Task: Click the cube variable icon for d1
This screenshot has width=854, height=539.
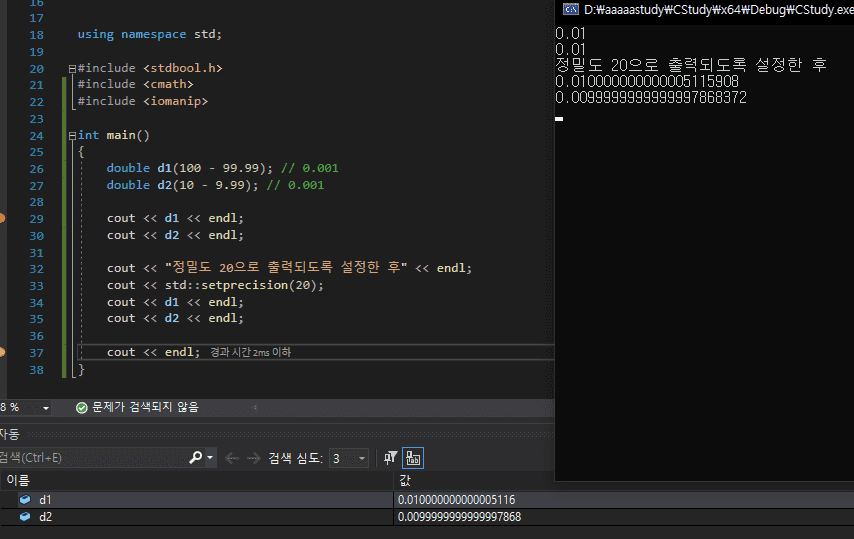Action: tap(25, 499)
